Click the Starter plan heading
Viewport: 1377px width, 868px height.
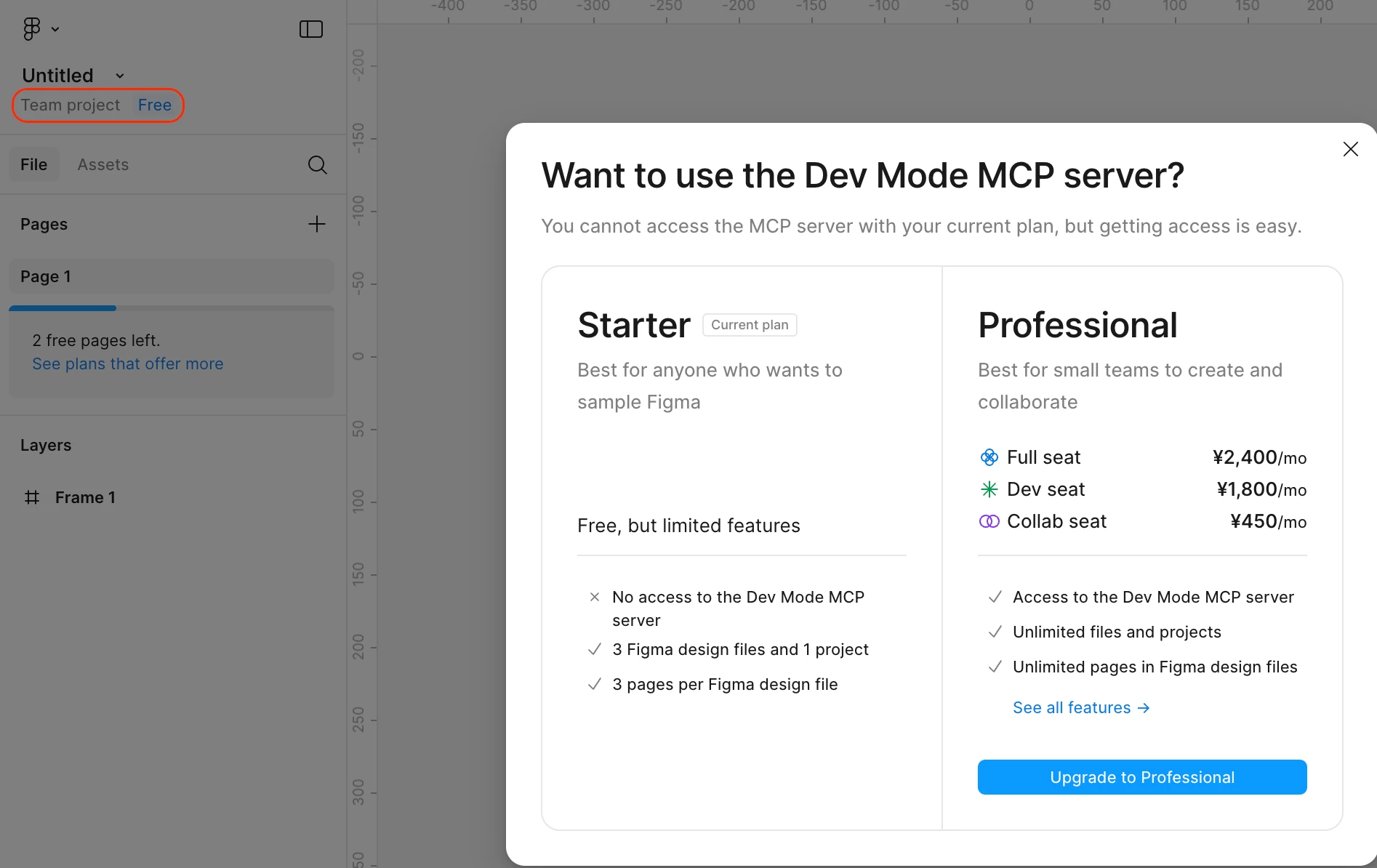click(634, 325)
